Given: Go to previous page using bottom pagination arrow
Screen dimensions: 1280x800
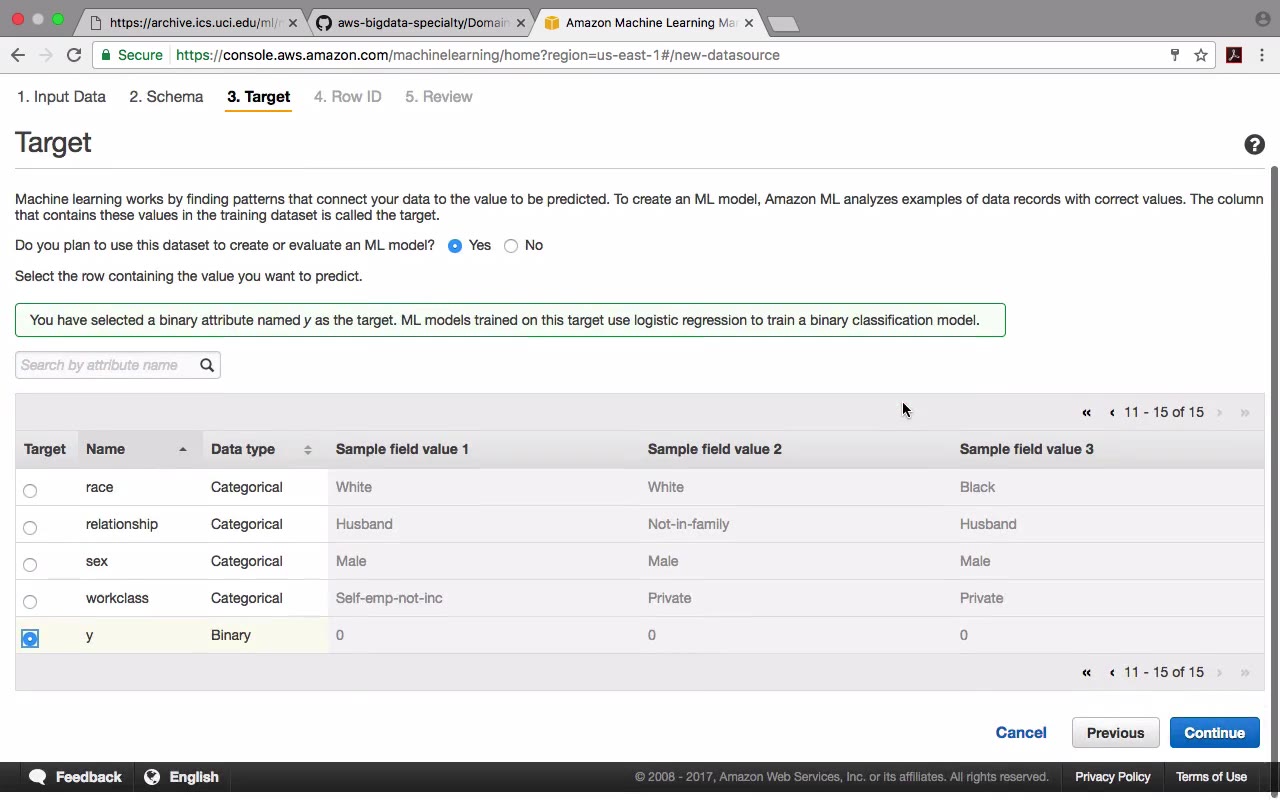Looking at the screenshot, I should [x=1112, y=672].
